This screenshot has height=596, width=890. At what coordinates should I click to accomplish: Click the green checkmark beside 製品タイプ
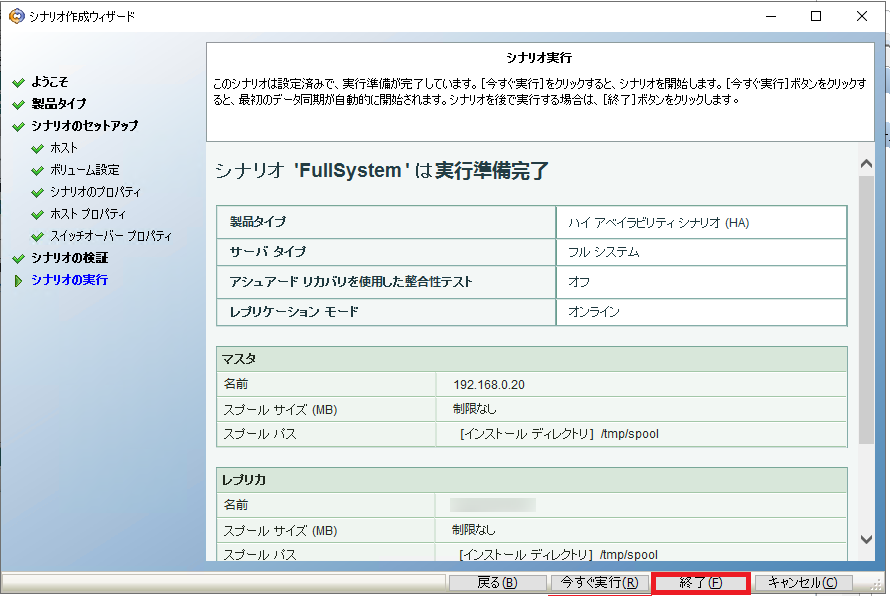[x=17, y=104]
